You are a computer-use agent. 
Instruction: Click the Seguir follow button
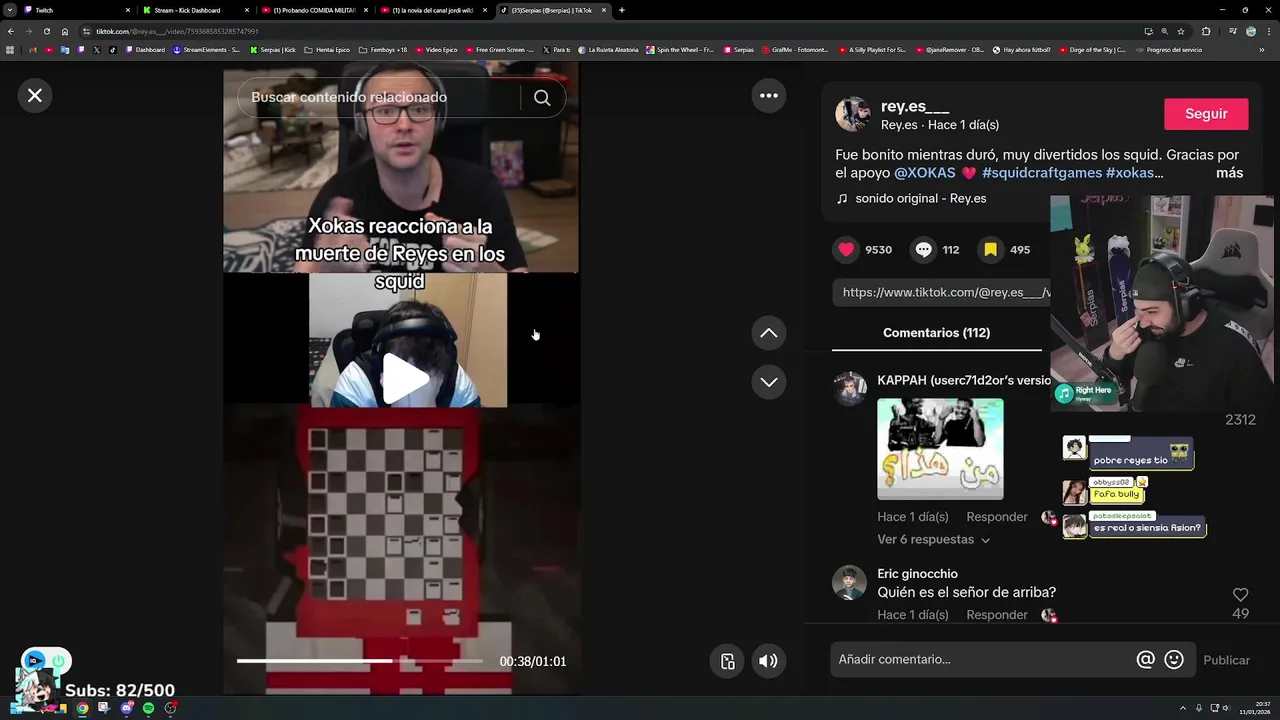pos(1206,114)
